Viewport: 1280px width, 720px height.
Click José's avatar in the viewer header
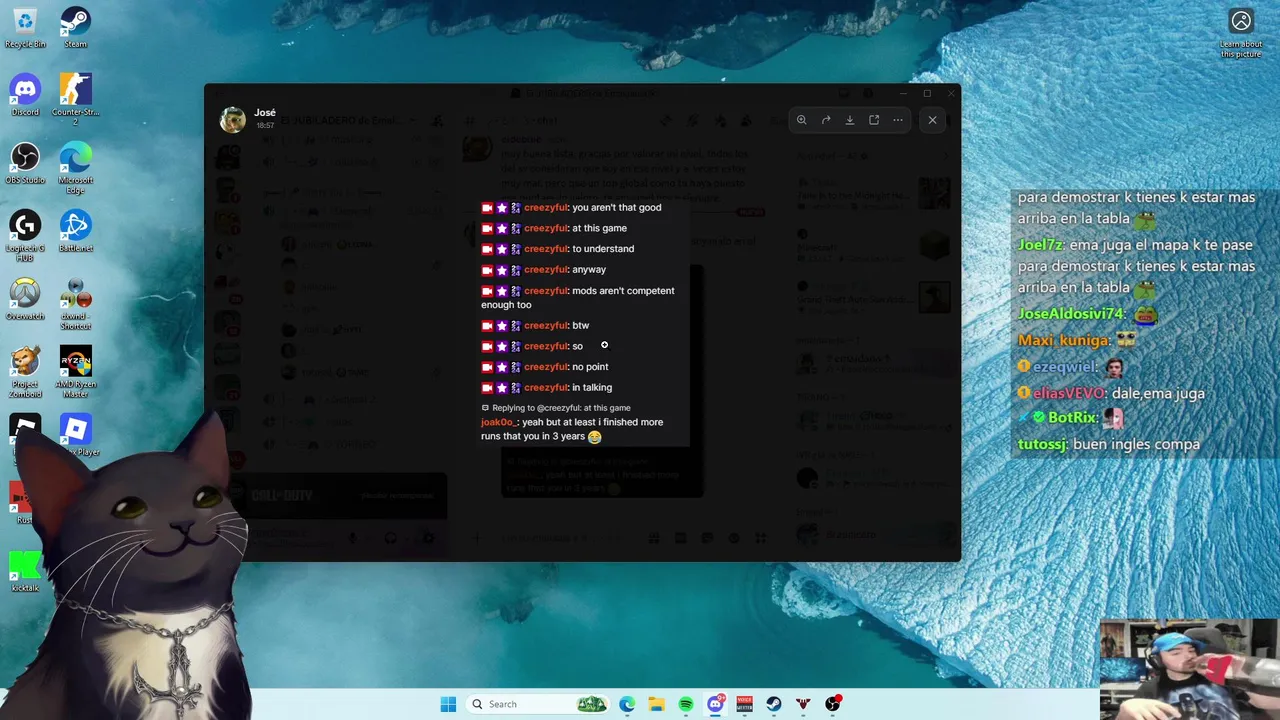(x=233, y=120)
